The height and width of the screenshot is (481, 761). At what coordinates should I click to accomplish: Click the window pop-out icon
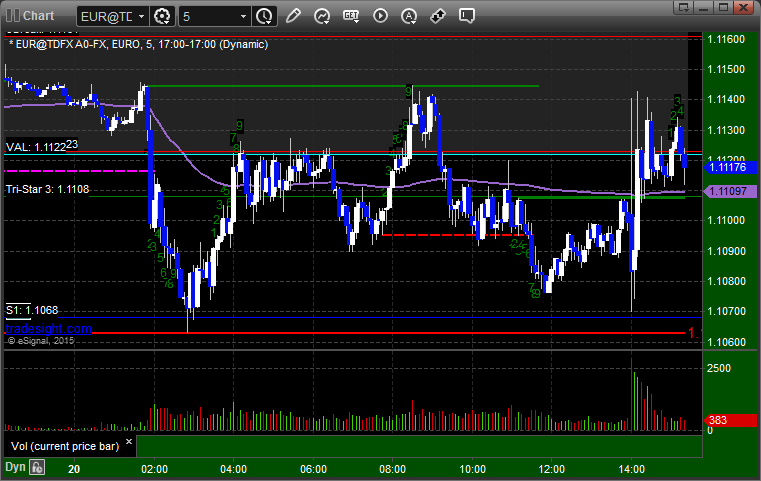684,7
